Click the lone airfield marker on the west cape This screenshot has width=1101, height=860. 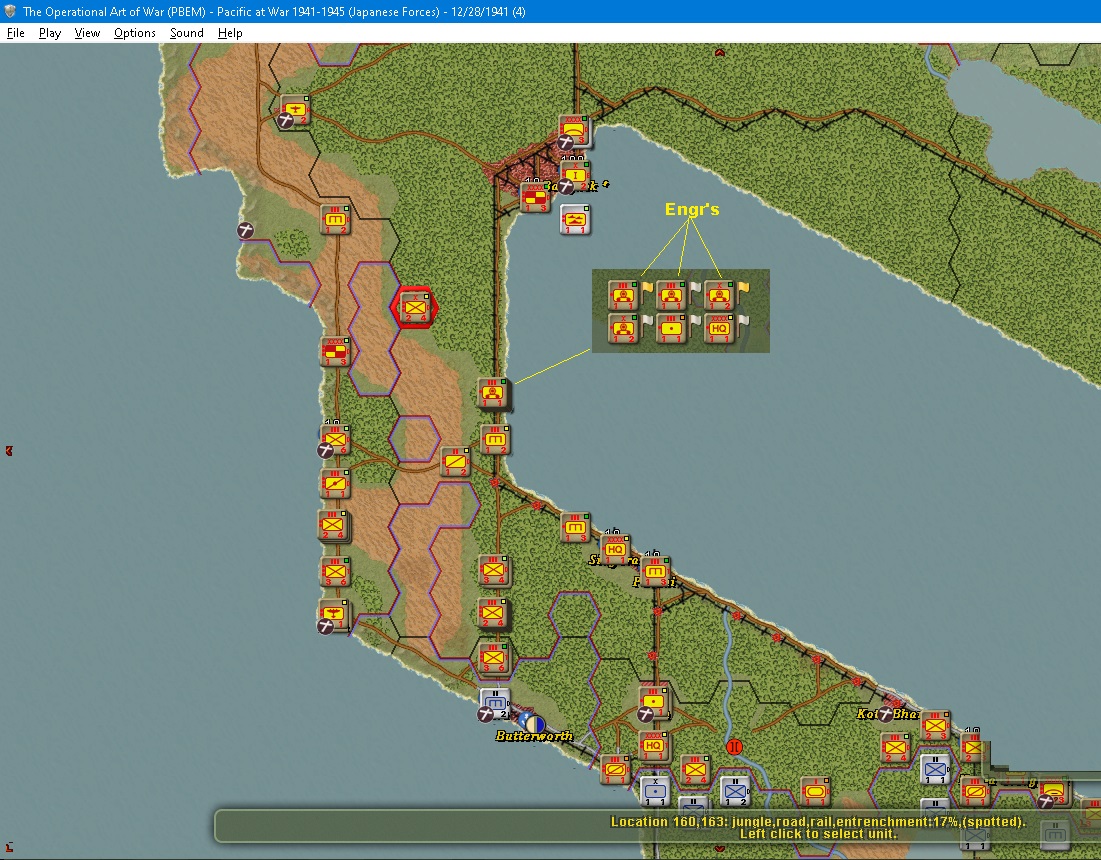(x=245, y=230)
